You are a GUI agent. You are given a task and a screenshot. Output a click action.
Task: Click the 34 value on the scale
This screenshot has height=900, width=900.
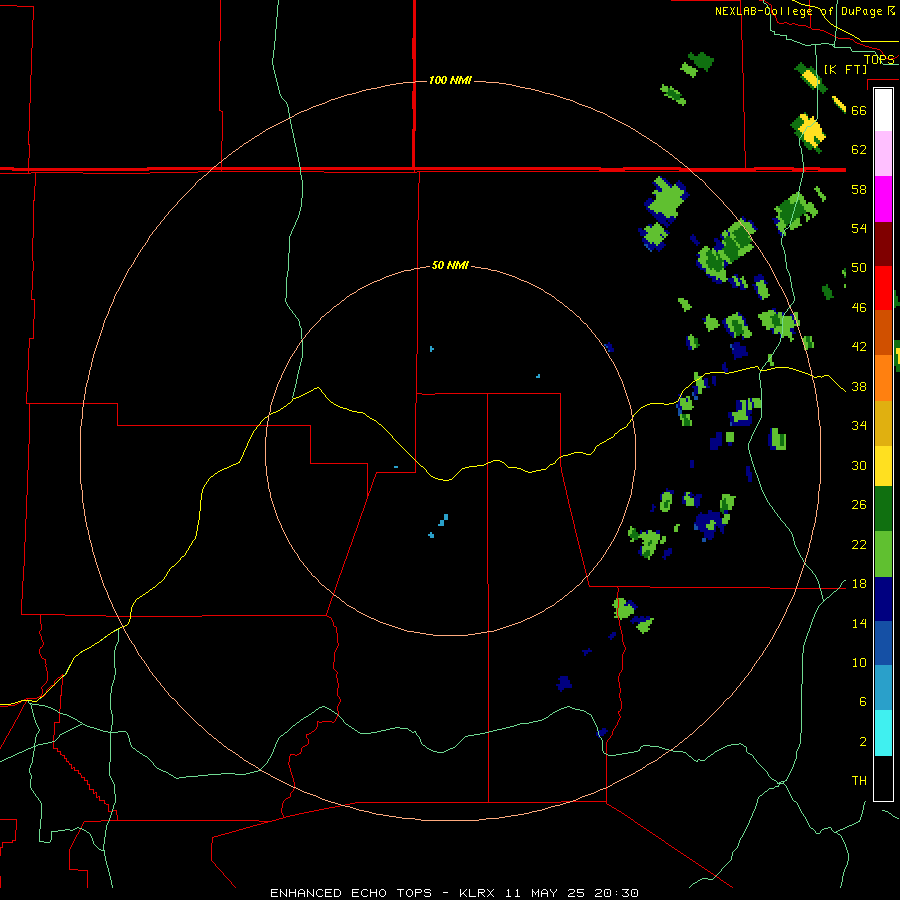coord(859,426)
